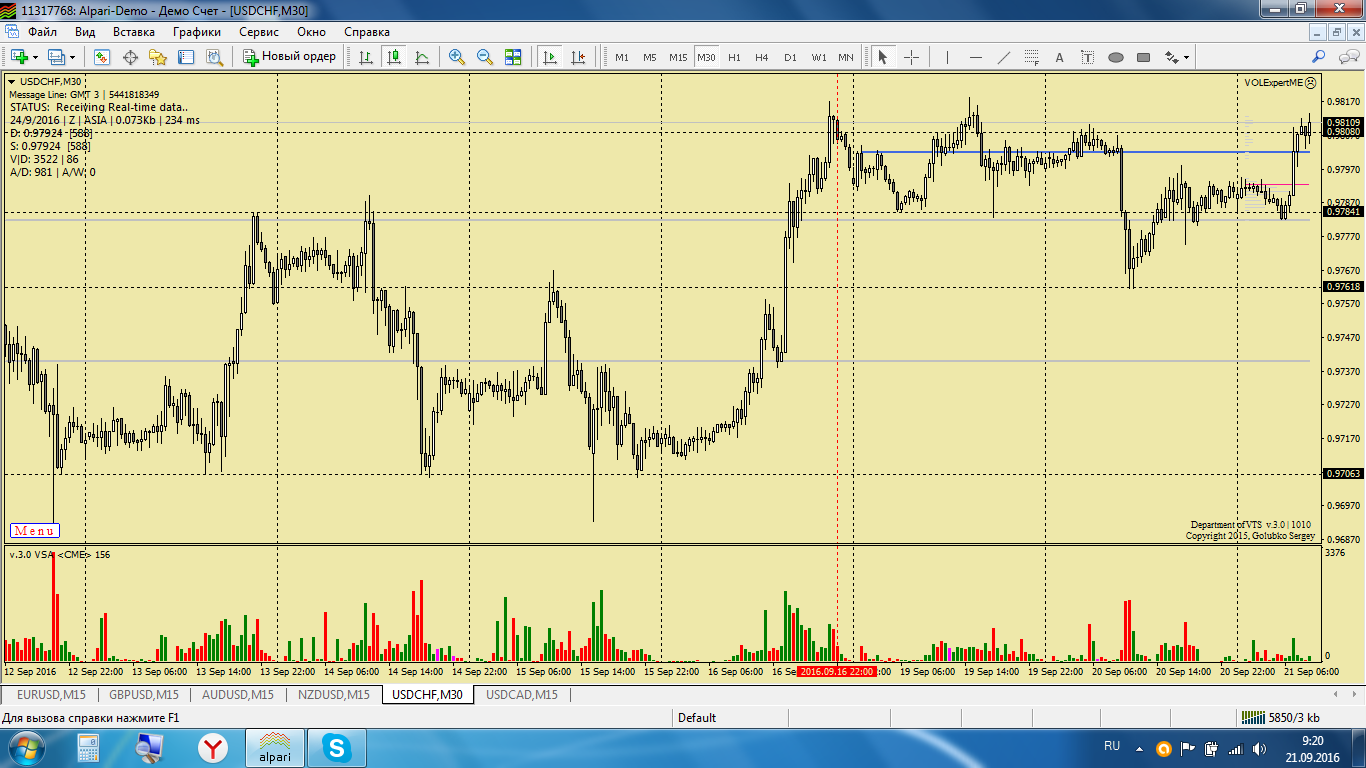Select the cursor pointer tool
1366x768 pixels.
click(x=883, y=57)
